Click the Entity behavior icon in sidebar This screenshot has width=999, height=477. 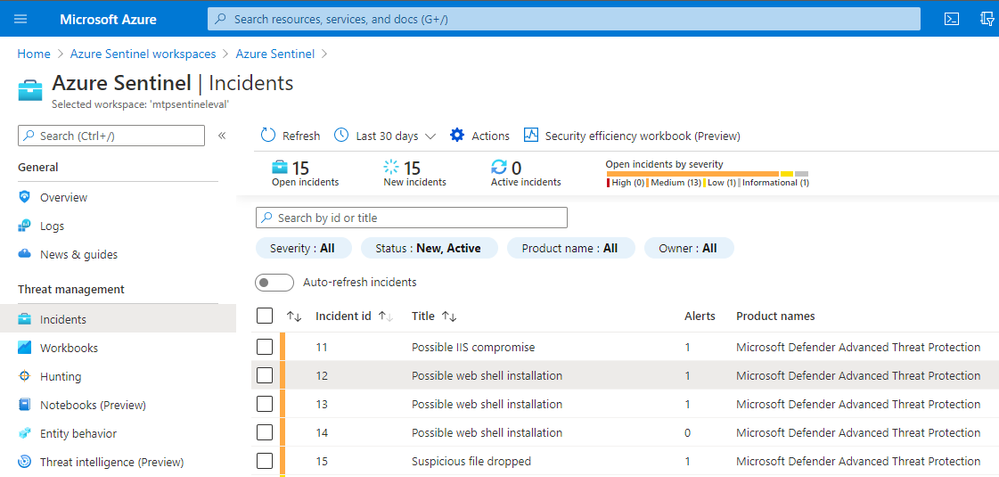25,433
